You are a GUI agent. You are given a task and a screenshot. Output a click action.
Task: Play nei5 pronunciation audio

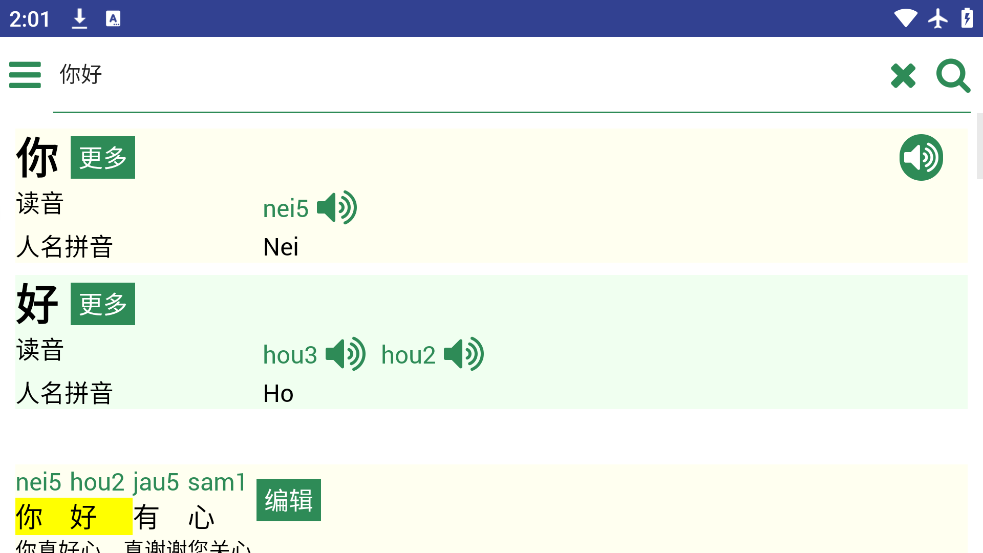tap(337, 208)
